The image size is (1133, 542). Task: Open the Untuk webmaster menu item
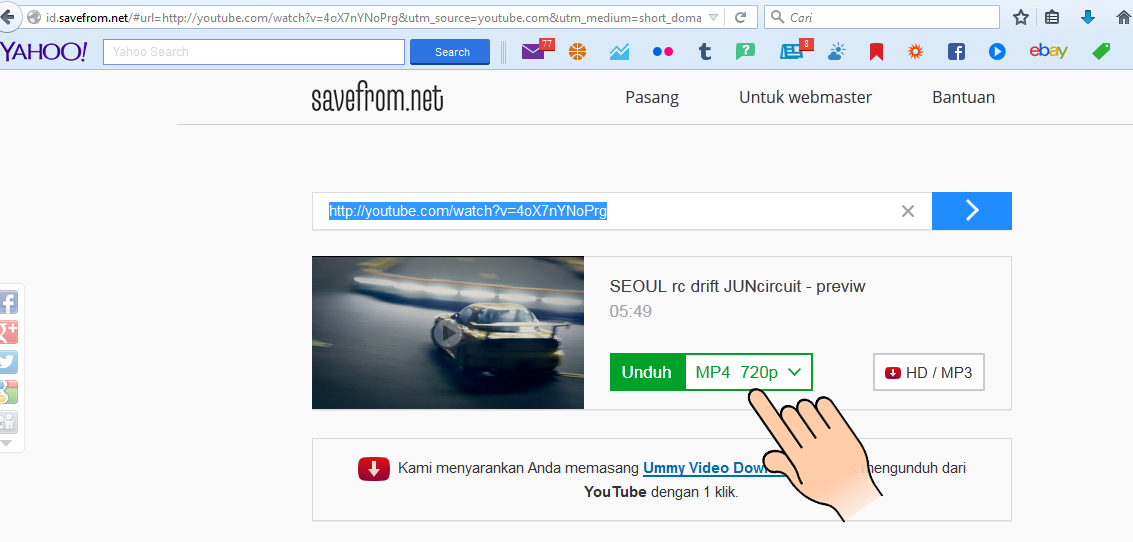tap(805, 98)
